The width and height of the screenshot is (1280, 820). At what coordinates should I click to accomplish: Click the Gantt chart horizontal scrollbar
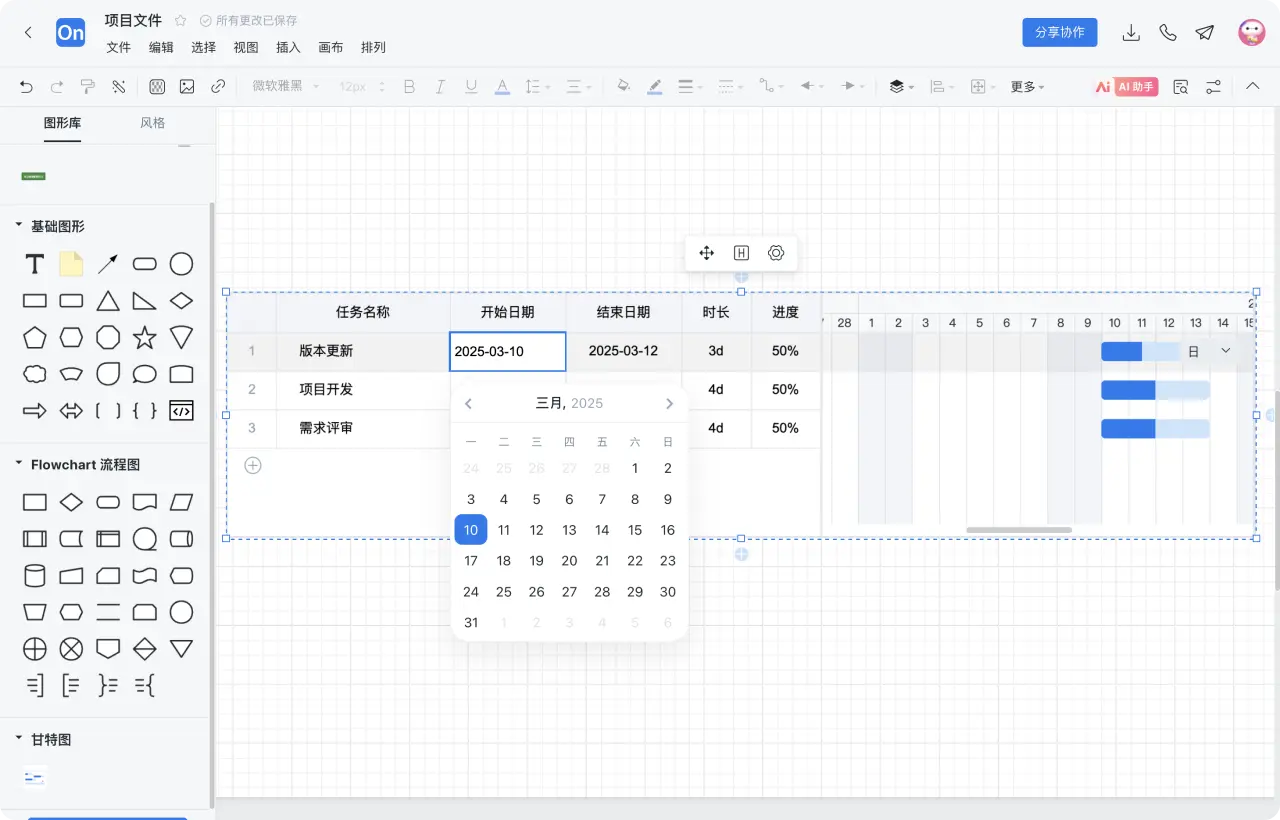(x=1019, y=530)
